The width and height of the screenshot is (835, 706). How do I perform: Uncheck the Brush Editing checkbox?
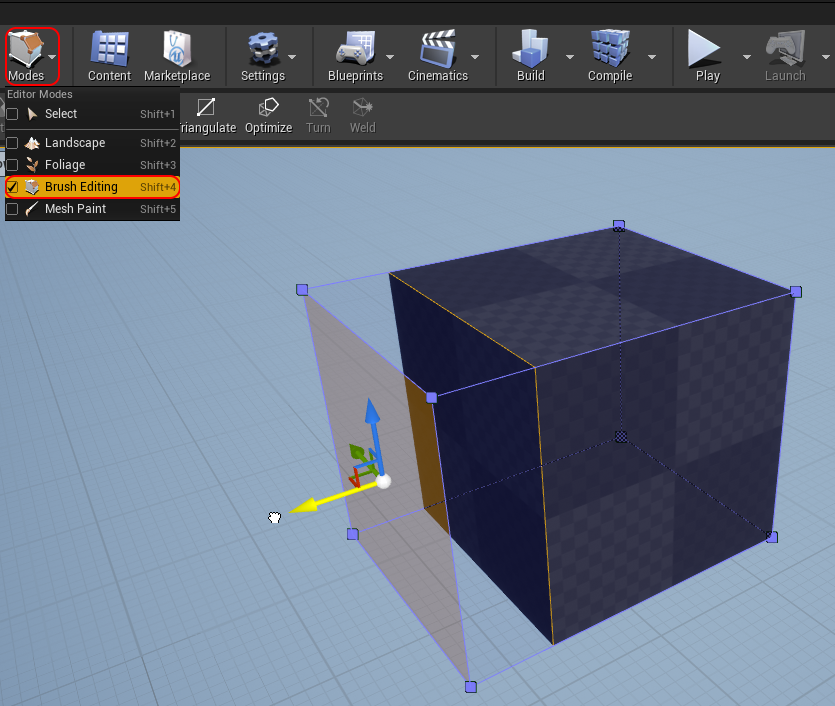click(12, 187)
